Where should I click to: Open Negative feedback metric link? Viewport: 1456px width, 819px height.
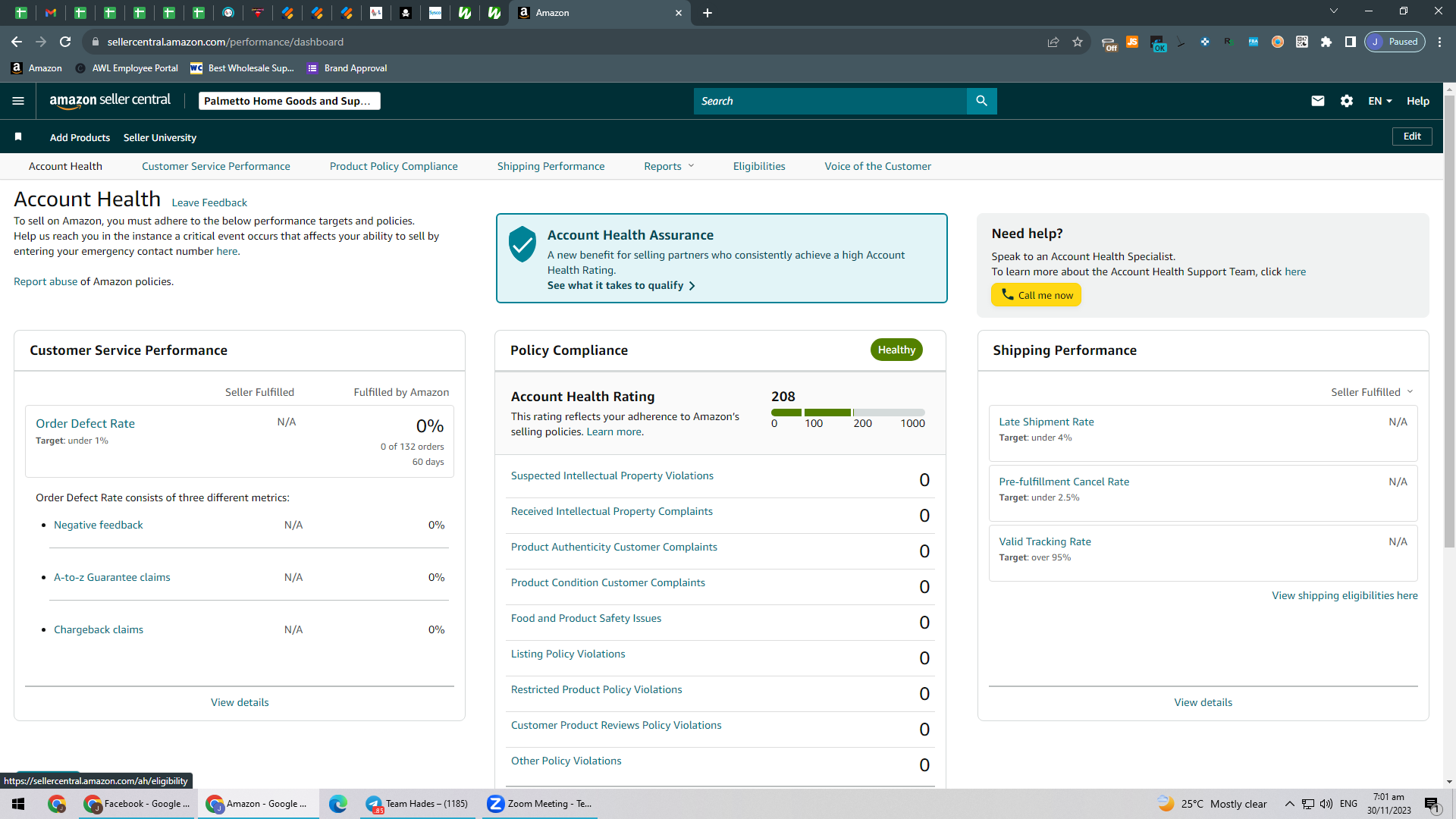click(98, 525)
